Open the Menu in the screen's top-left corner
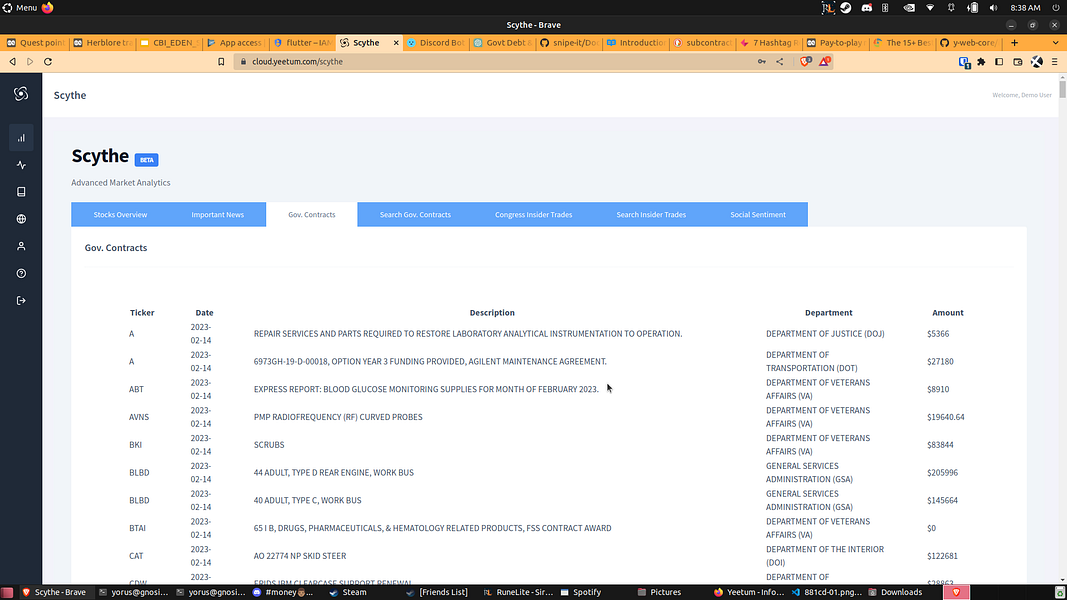This screenshot has width=1067, height=600. (x=25, y=7)
